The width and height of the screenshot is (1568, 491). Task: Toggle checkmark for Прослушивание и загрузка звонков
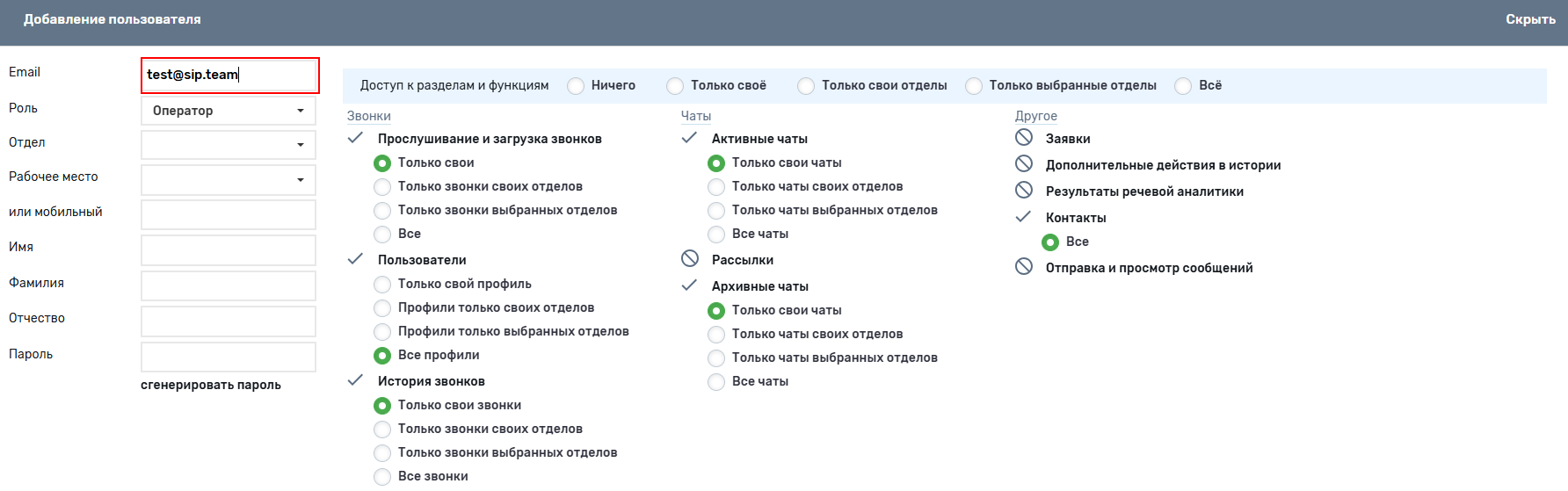pyautogui.click(x=356, y=138)
